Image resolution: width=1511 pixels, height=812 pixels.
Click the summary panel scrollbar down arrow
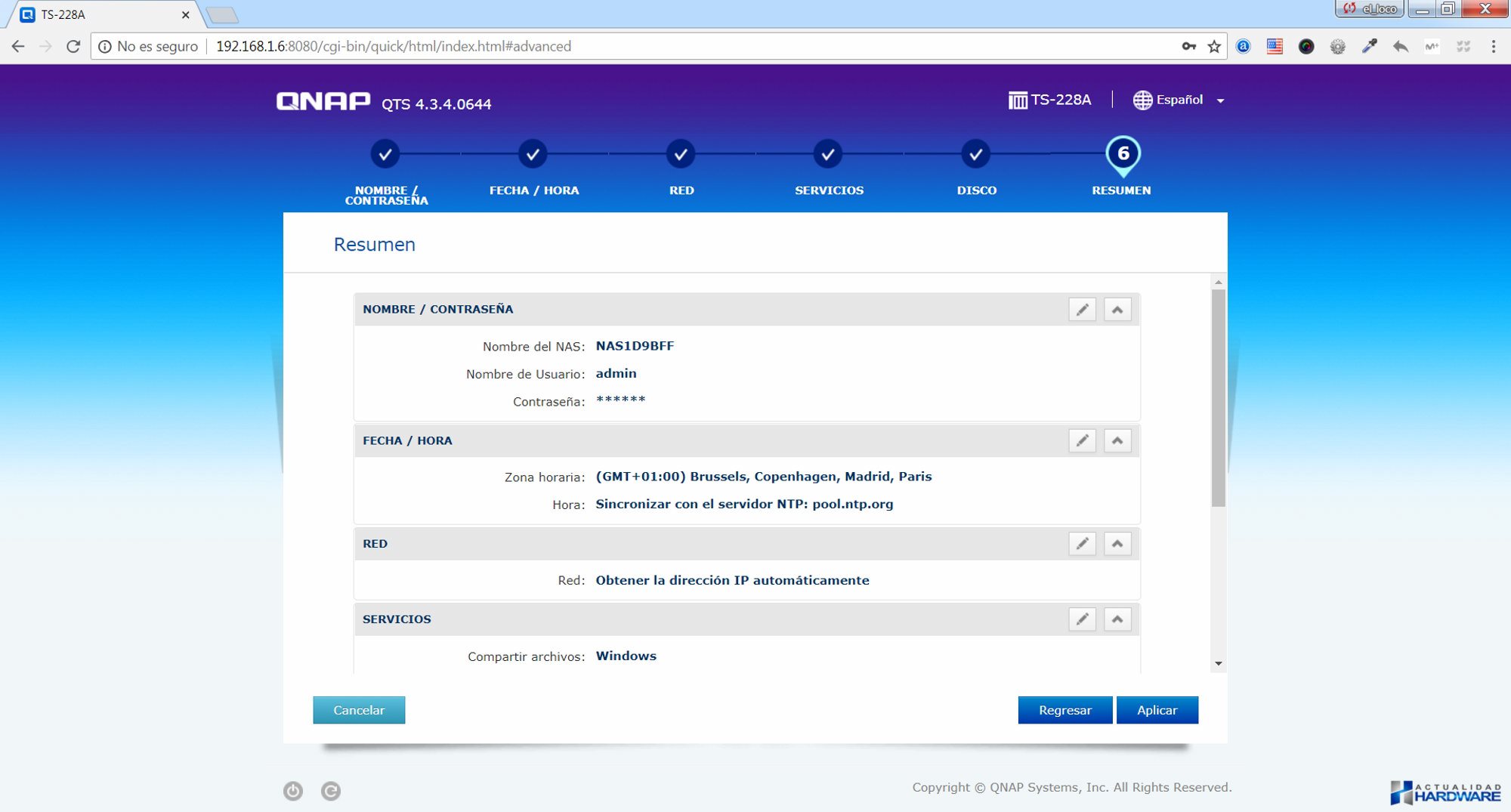pos(1218,664)
